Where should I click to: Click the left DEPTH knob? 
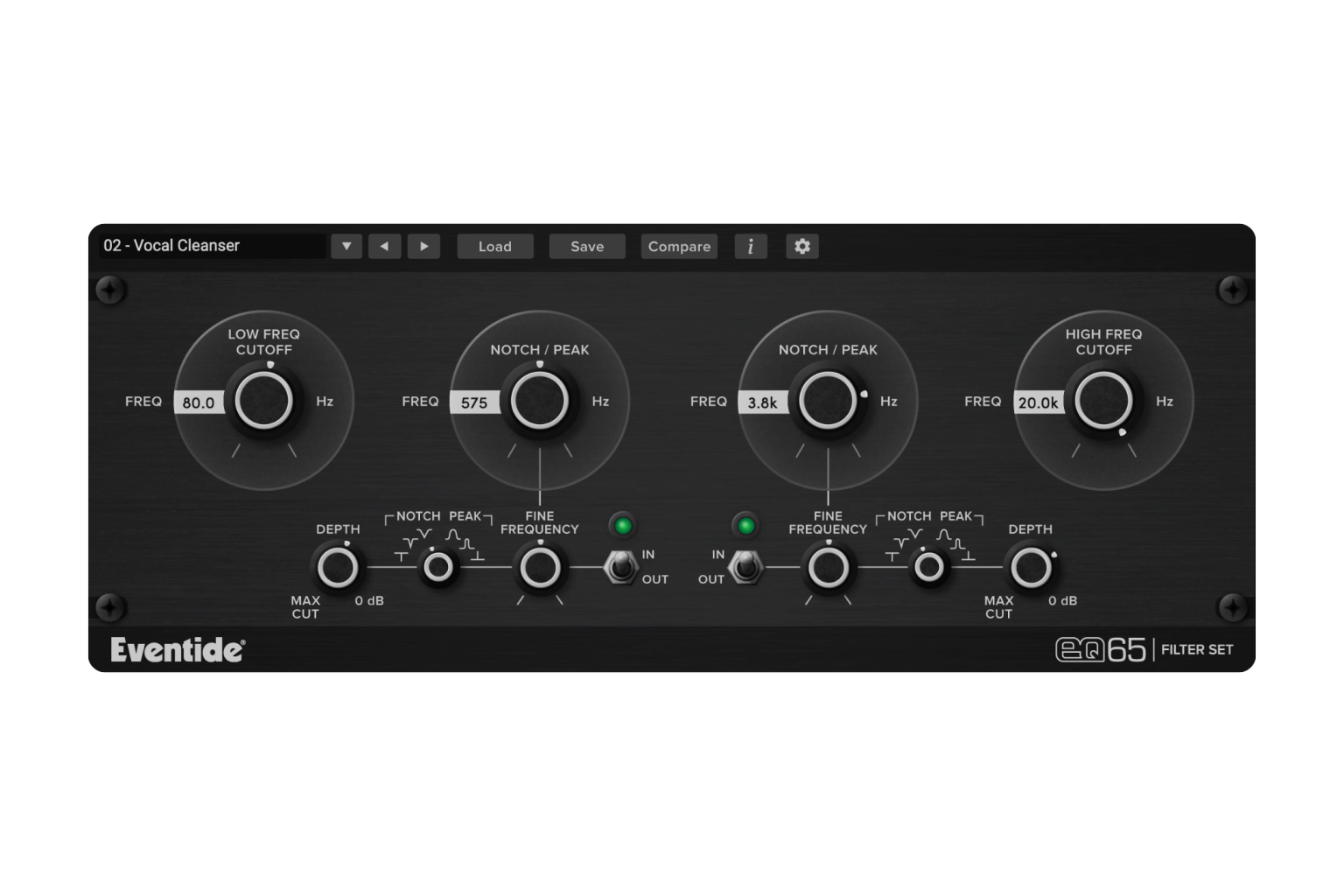point(337,567)
